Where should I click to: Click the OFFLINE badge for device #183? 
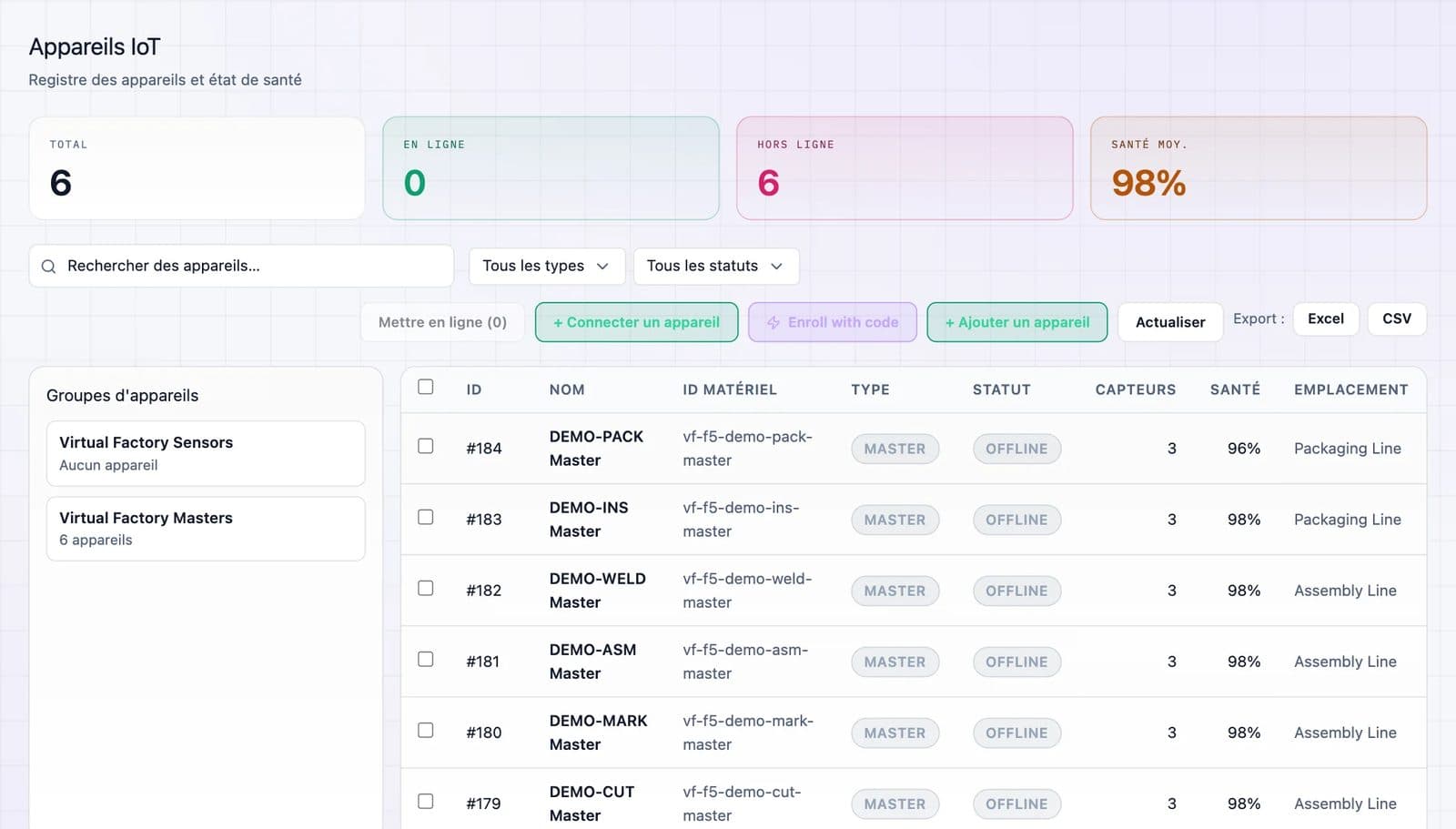pos(1016,520)
